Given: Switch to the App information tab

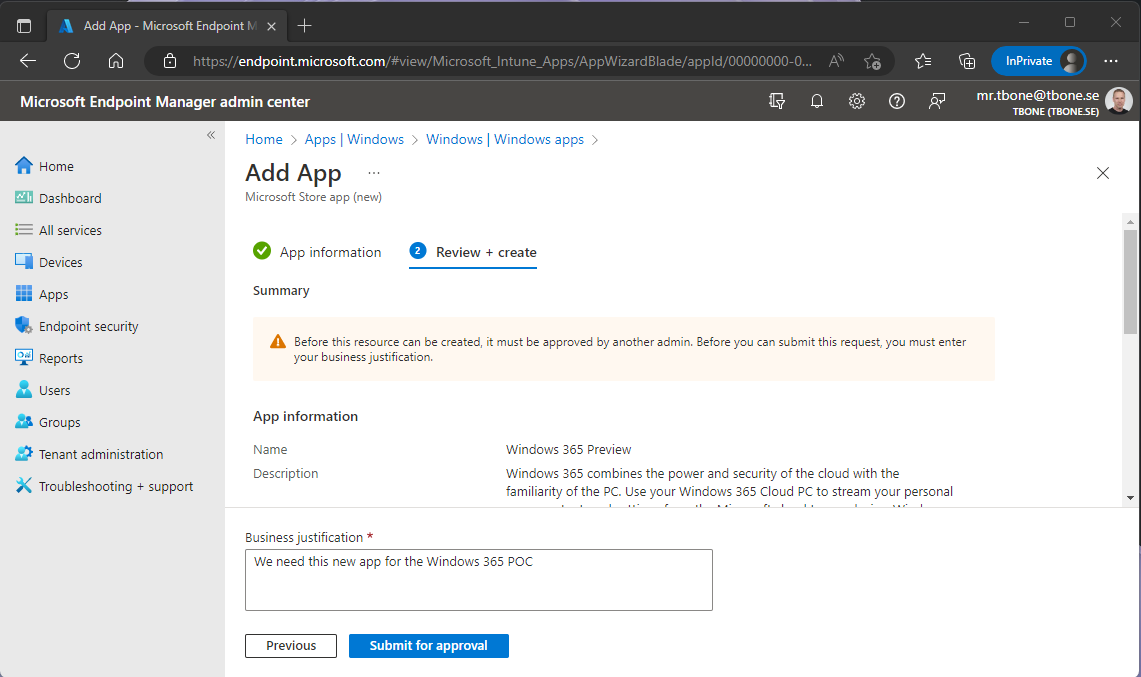Looking at the screenshot, I should click(x=330, y=252).
